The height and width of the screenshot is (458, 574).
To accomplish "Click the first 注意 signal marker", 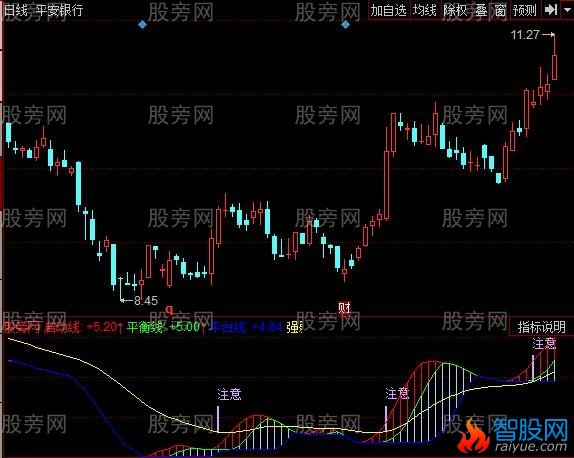I will pos(229,394).
